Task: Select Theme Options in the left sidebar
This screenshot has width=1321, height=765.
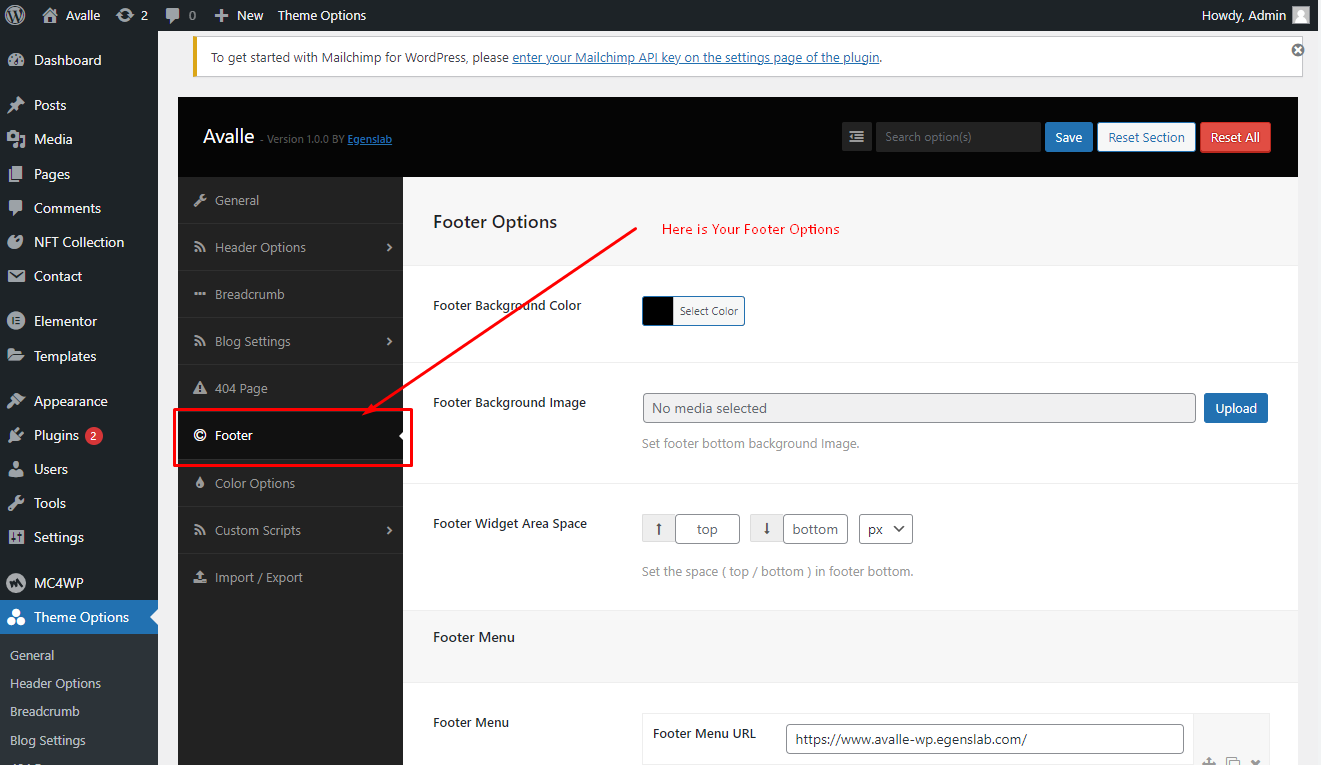Action: [79, 617]
